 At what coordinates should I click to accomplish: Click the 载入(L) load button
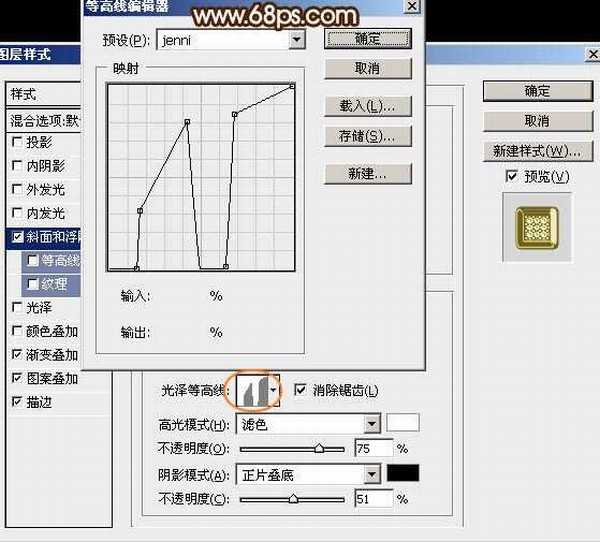[x=368, y=106]
